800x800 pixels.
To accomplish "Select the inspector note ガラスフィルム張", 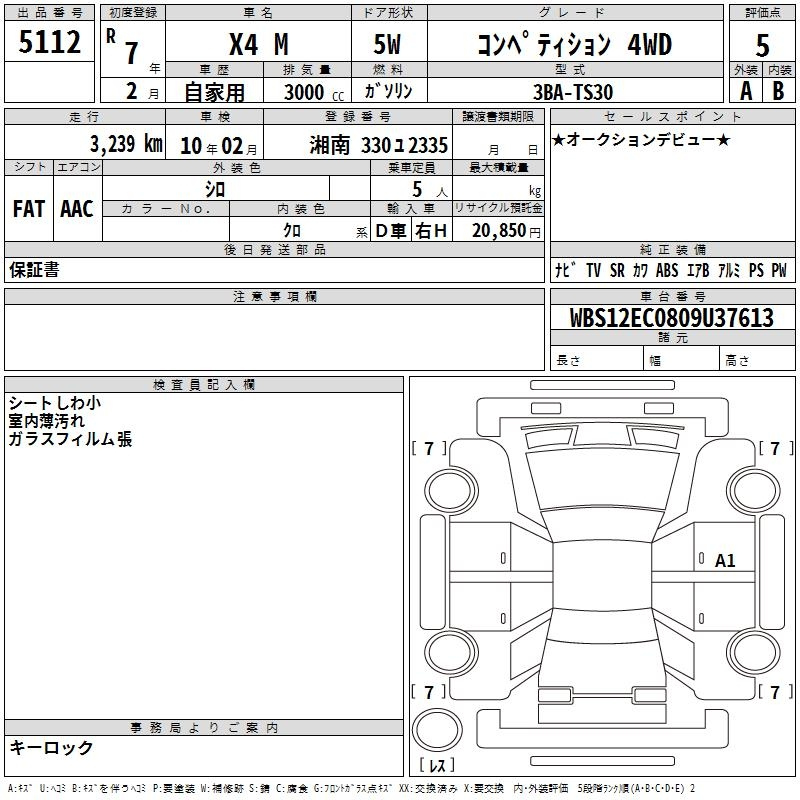I will click(x=70, y=439).
